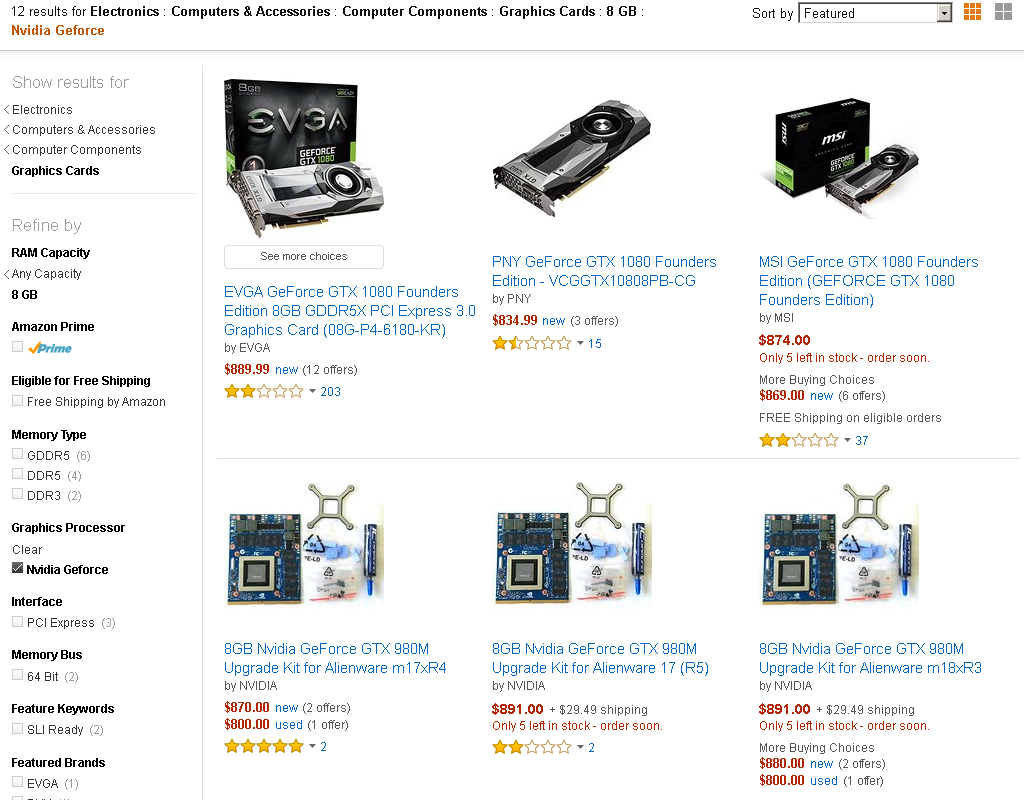Click five-star rating of Alienware m17xR4 kit

[264, 746]
